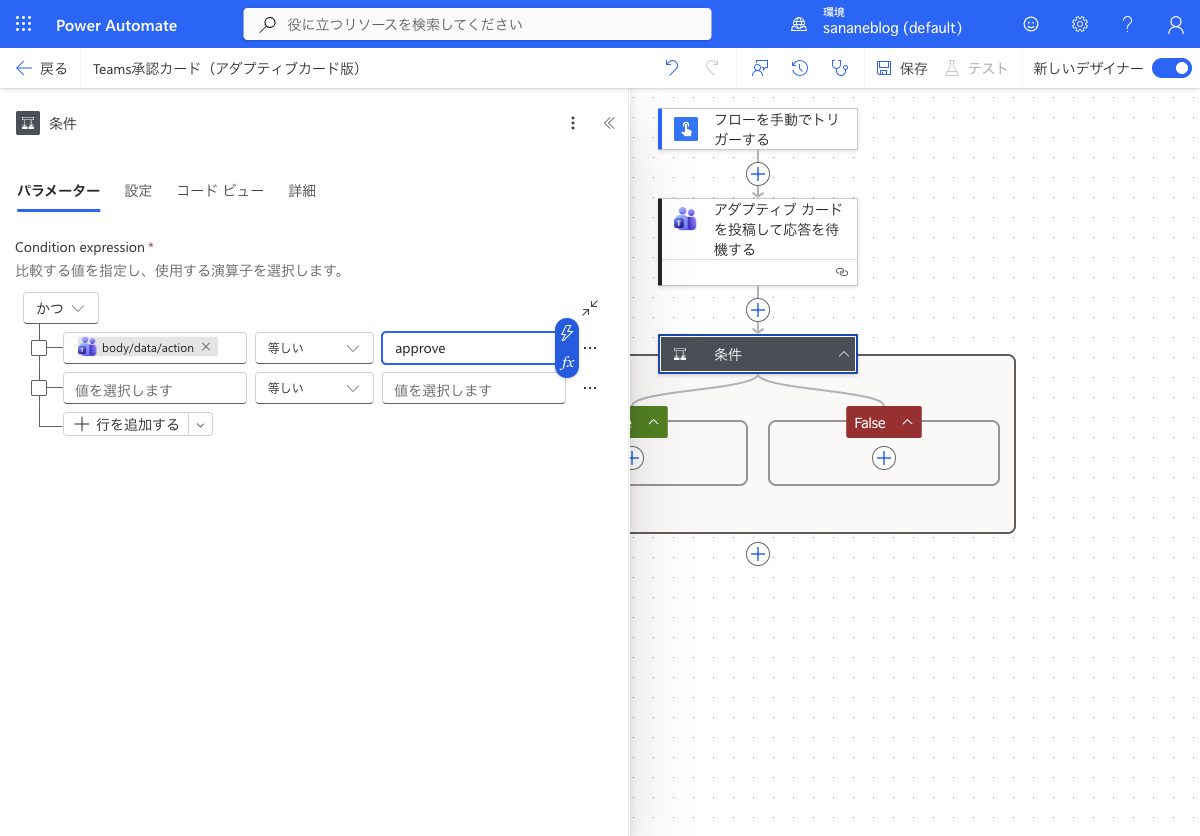
Task: Switch to the 詳細 tab
Action: (x=302, y=191)
